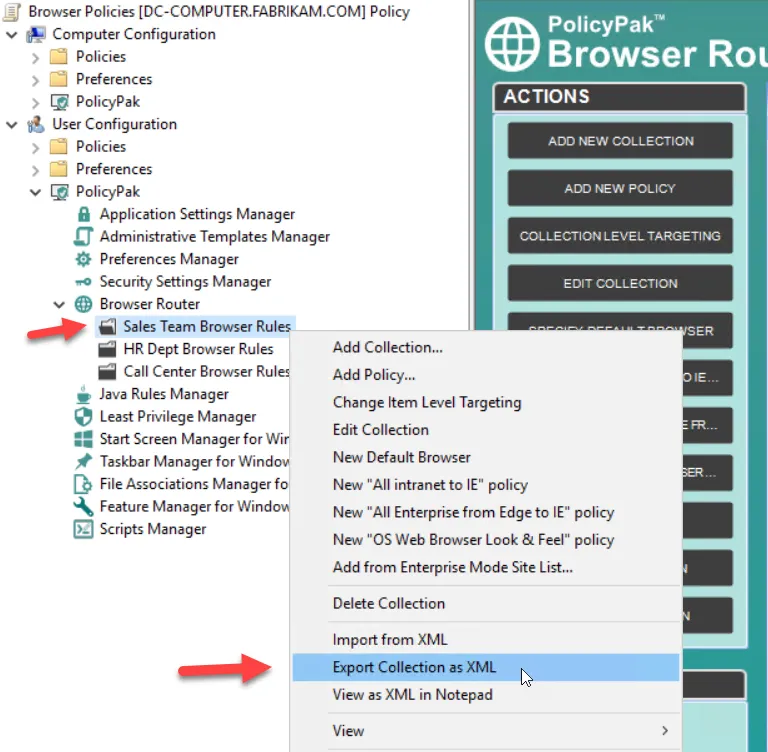Select Least Privilege Manager node

tap(178, 417)
